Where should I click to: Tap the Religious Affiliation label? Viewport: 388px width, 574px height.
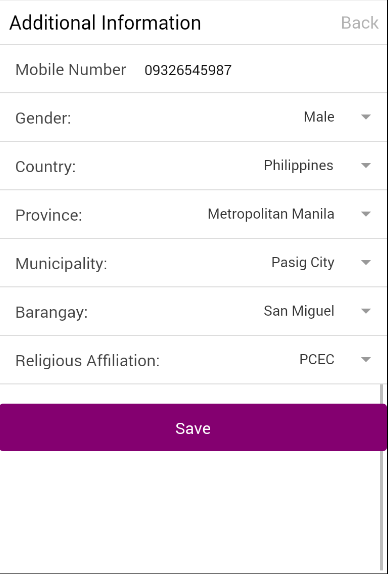point(87,361)
